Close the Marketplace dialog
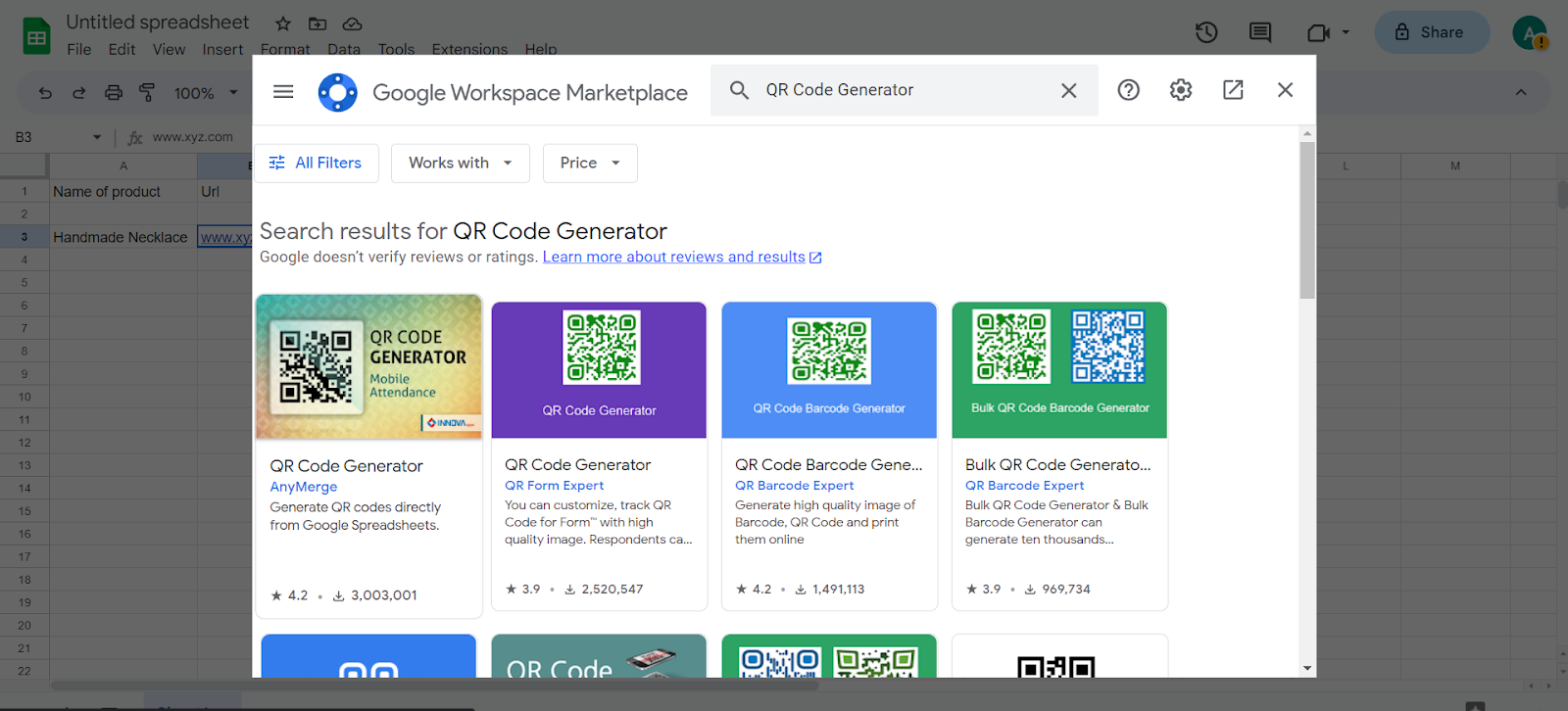The width and height of the screenshot is (1568, 711). click(1286, 90)
